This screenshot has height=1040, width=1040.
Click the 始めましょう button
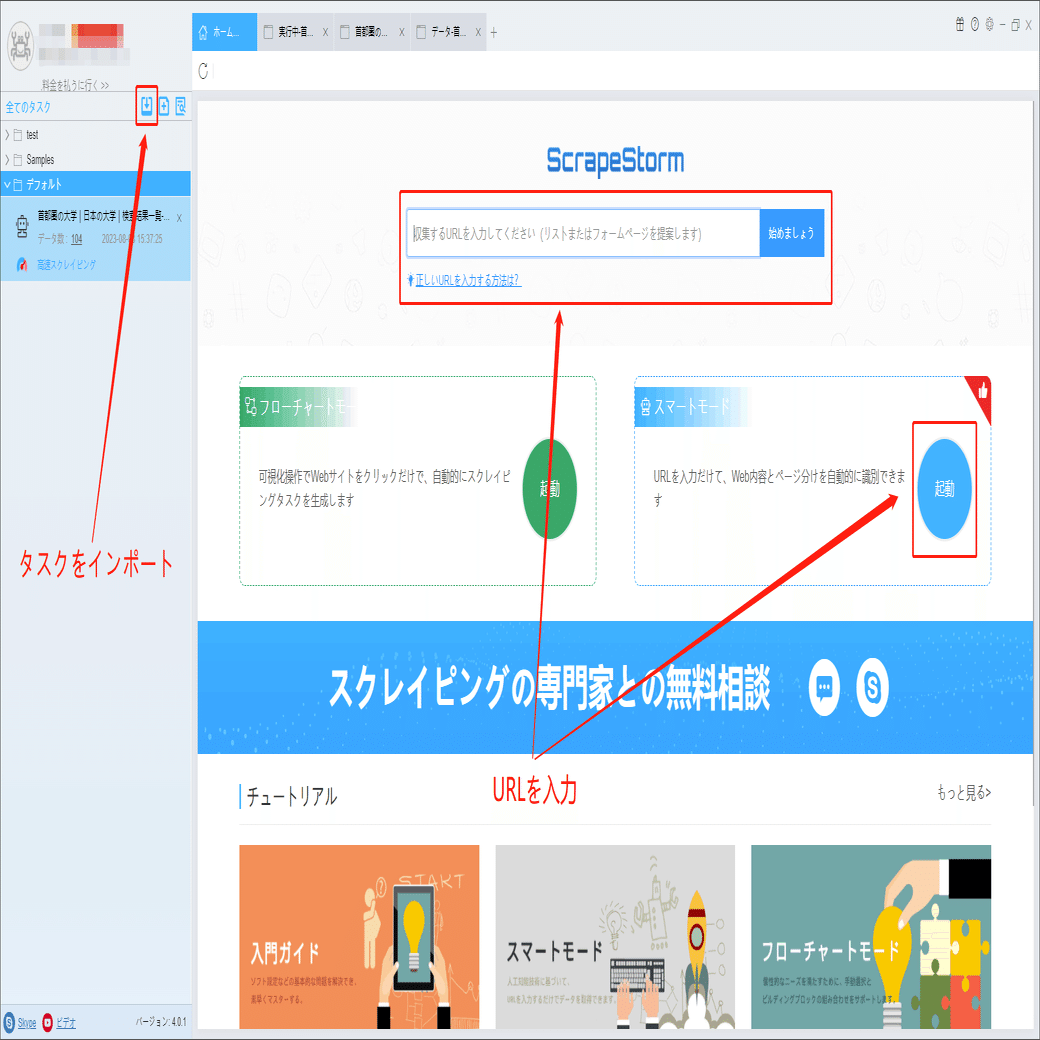coord(792,233)
